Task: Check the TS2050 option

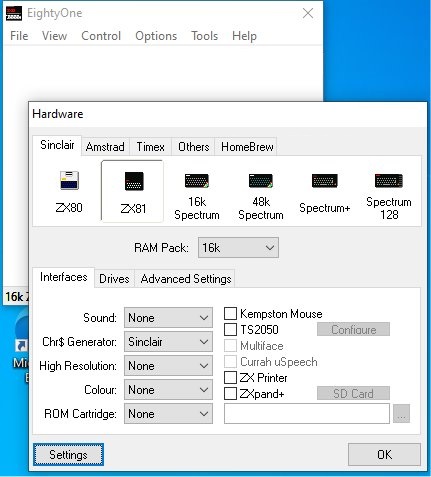Action: (x=230, y=330)
